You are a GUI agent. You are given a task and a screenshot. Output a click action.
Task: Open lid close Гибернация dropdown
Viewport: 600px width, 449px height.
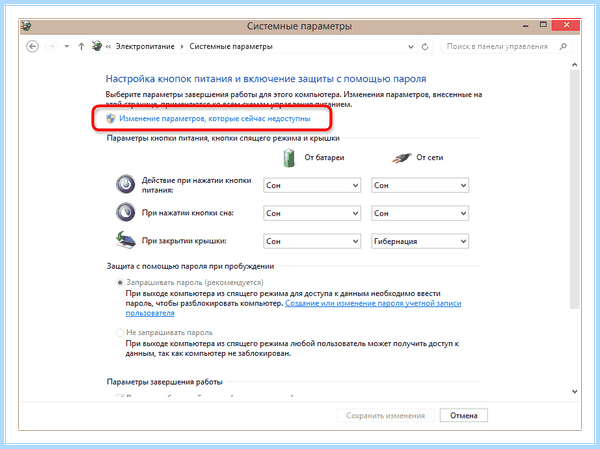click(420, 241)
